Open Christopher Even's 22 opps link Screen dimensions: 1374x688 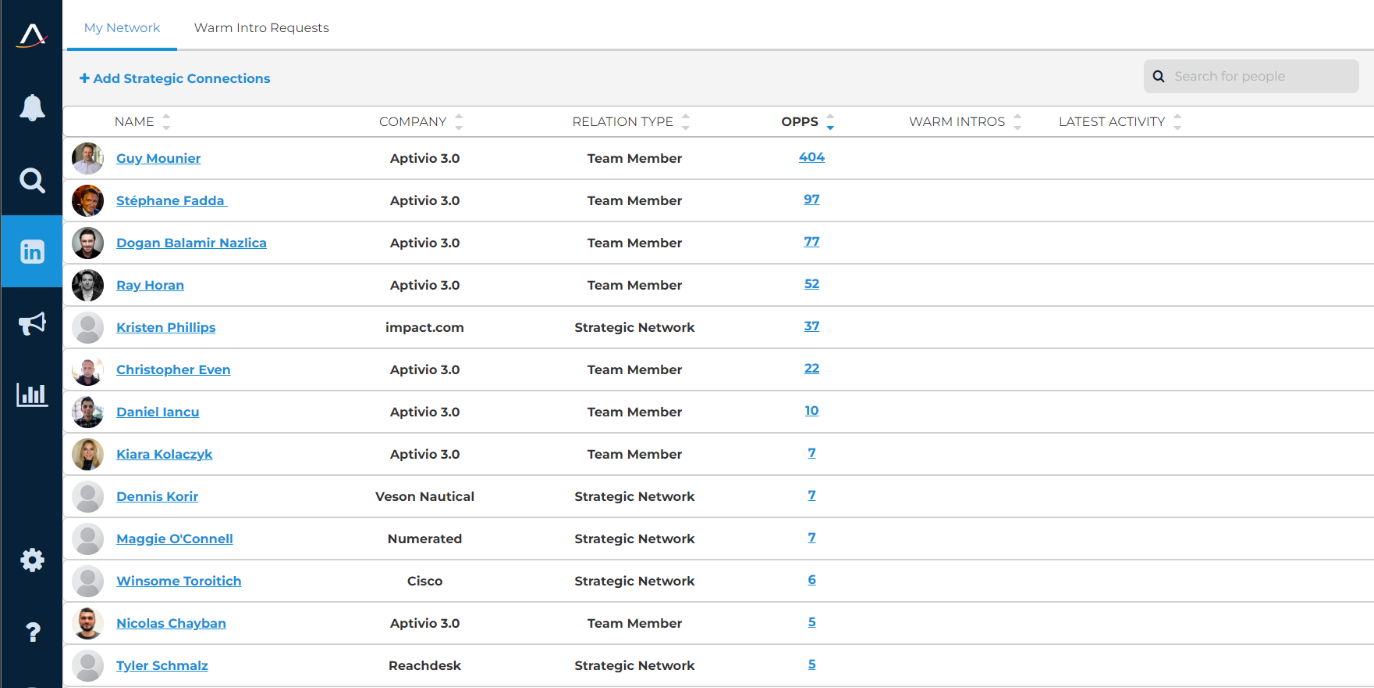coord(812,368)
